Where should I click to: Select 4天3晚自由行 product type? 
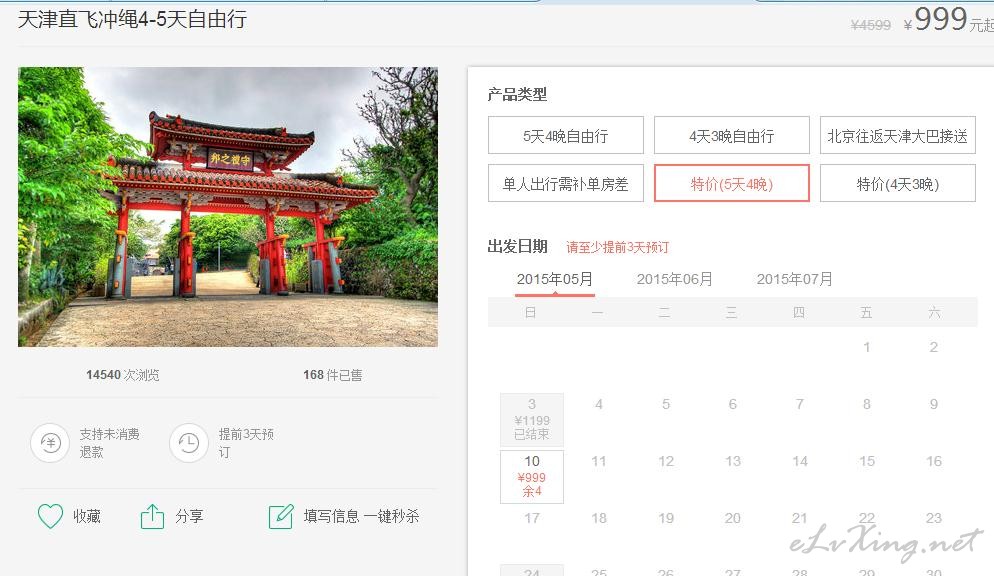click(732, 135)
